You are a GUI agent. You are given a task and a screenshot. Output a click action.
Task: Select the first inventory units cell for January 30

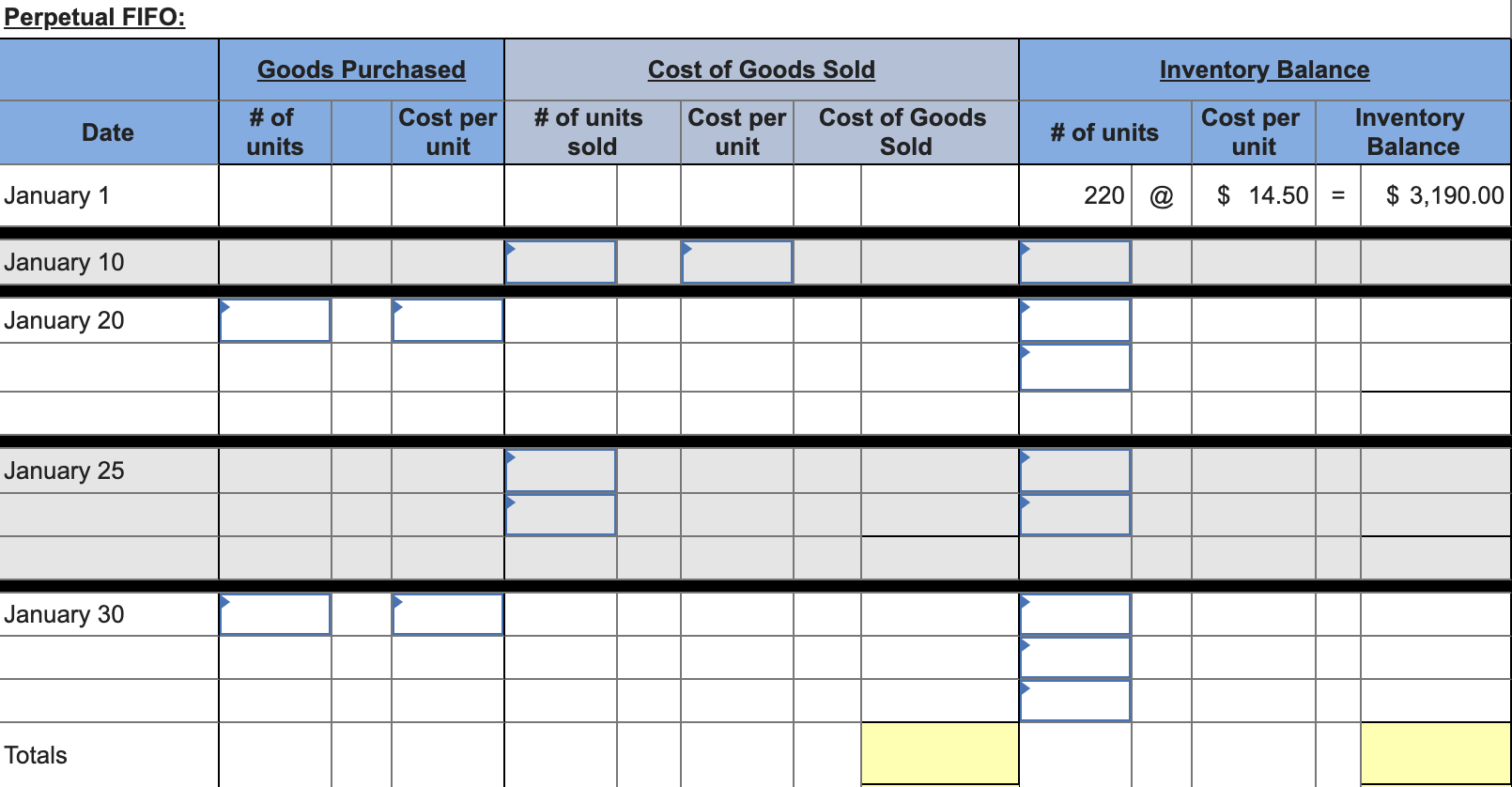(x=1074, y=614)
